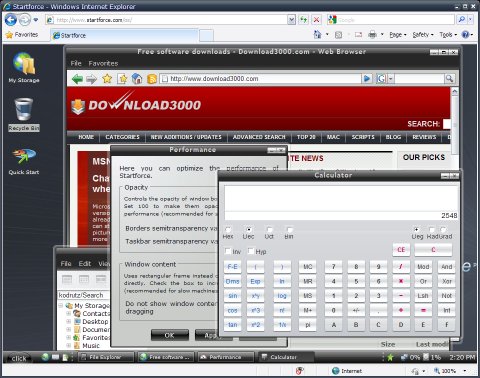Select the Hex radio button in Calculator
This screenshot has height=378, width=480.
[228, 230]
